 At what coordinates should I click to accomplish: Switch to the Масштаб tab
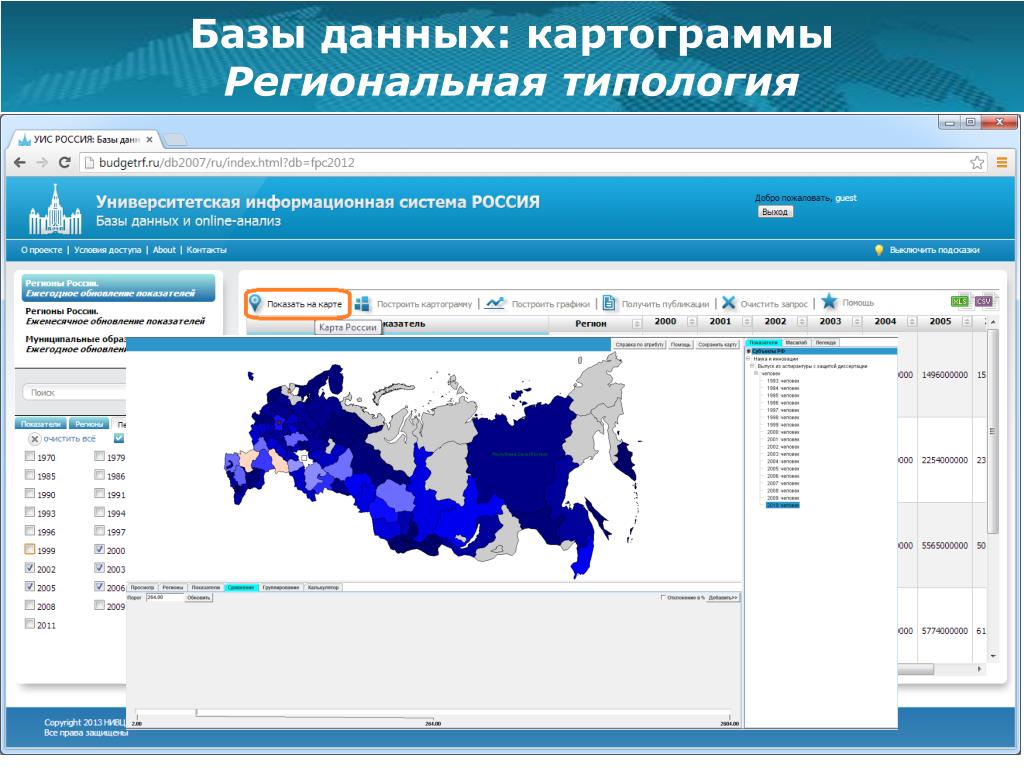click(796, 342)
